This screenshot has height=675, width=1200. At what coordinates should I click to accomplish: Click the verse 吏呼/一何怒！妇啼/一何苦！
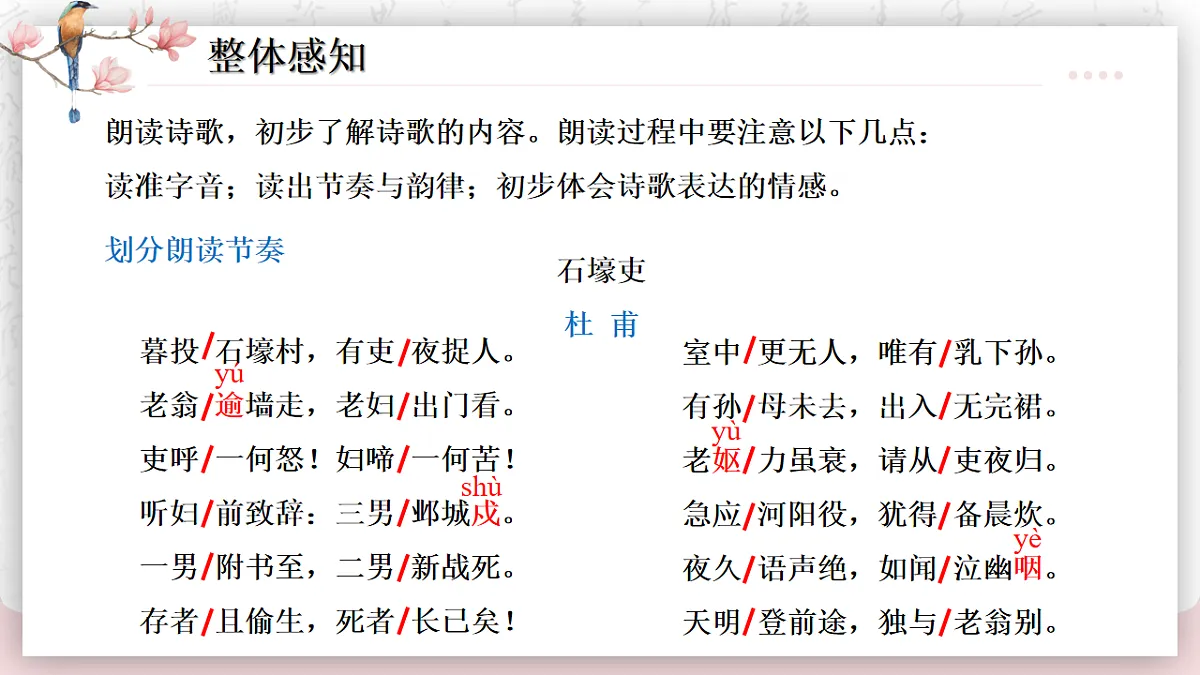pyautogui.click(x=329, y=460)
